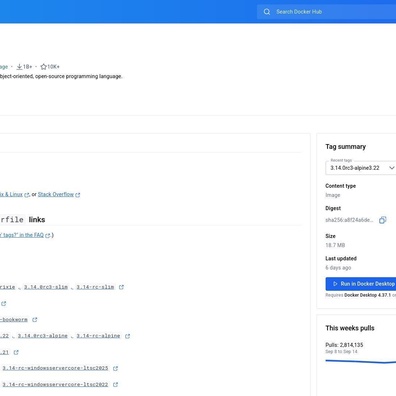Open 3.14-rc-windowsservercore-ltsc2025 tag link
Image resolution: width=396 pixels, height=396 pixels.
click(x=55, y=368)
